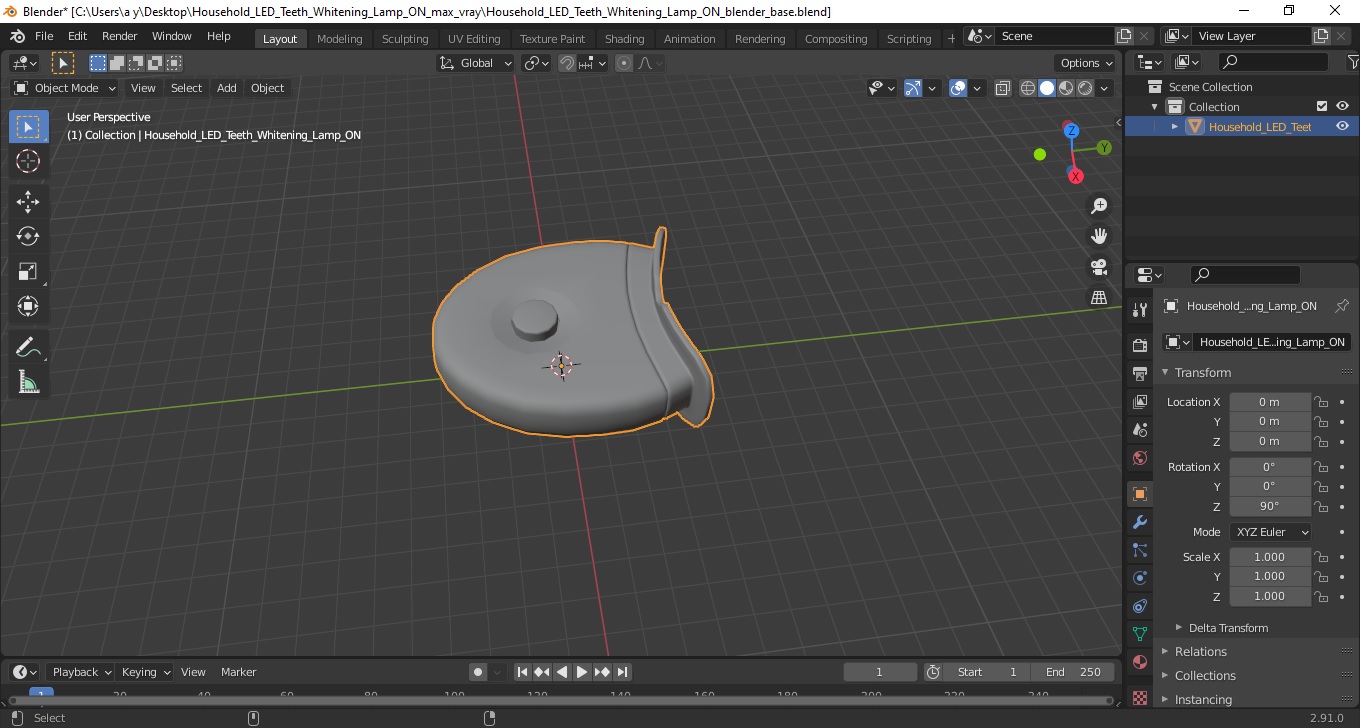
Task: Activate the Transform tool
Action: pyautogui.click(x=28, y=306)
